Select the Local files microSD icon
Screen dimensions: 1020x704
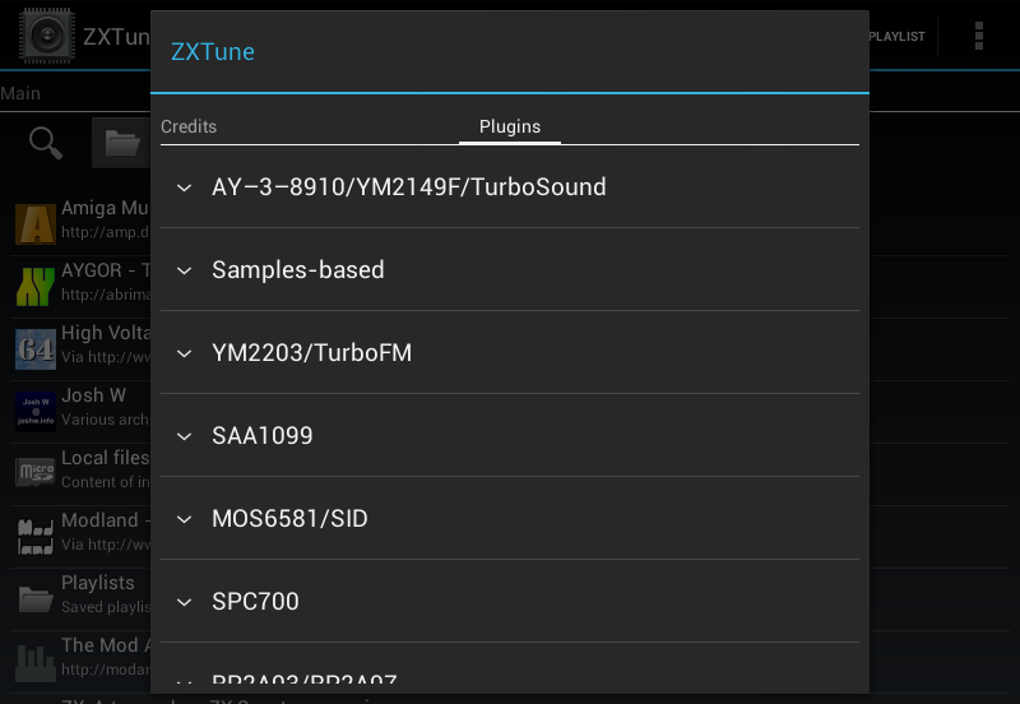[35, 472]
